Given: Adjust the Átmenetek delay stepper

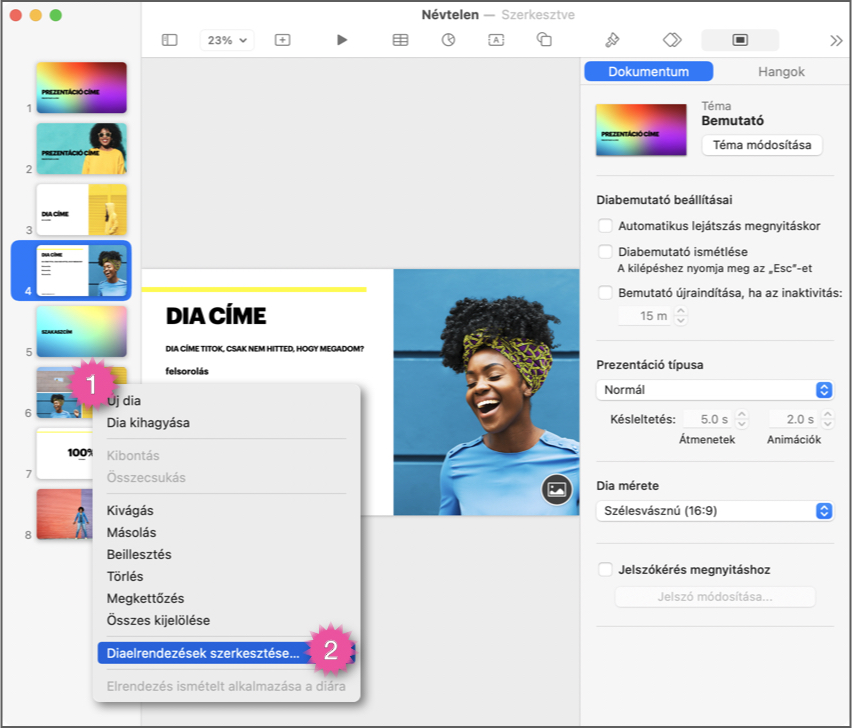Looking at the screenshot, I should pos(742,419).
